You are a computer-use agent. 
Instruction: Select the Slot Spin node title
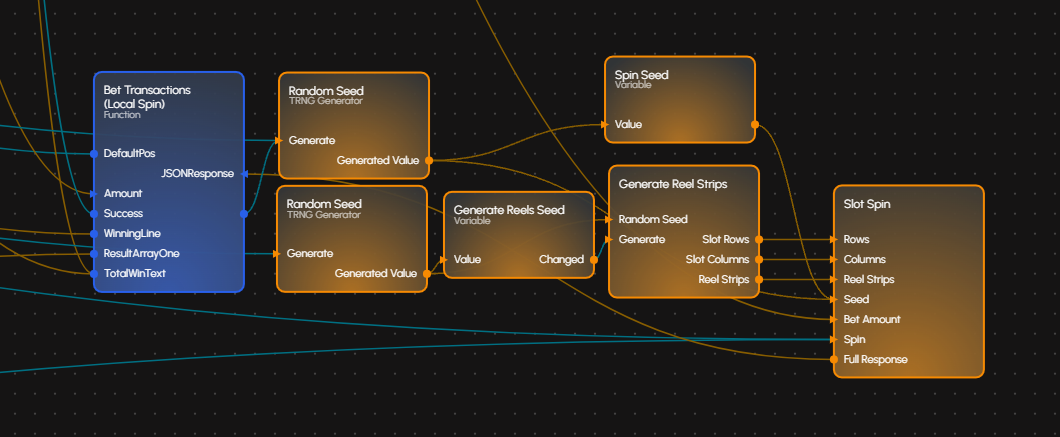tap(867, 204)
